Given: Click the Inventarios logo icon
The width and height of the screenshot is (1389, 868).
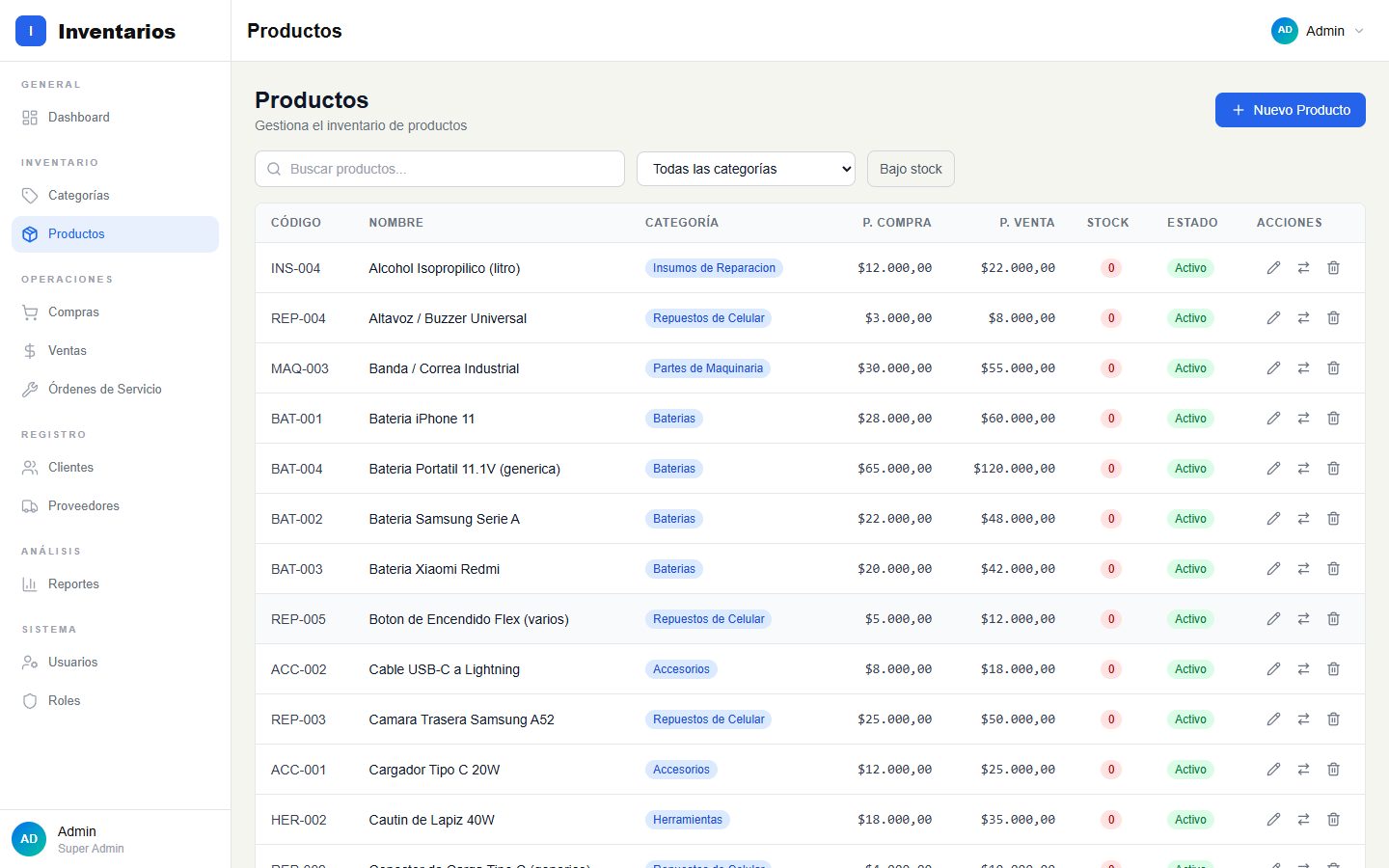Looking at the screenshot, I should 31,31.
